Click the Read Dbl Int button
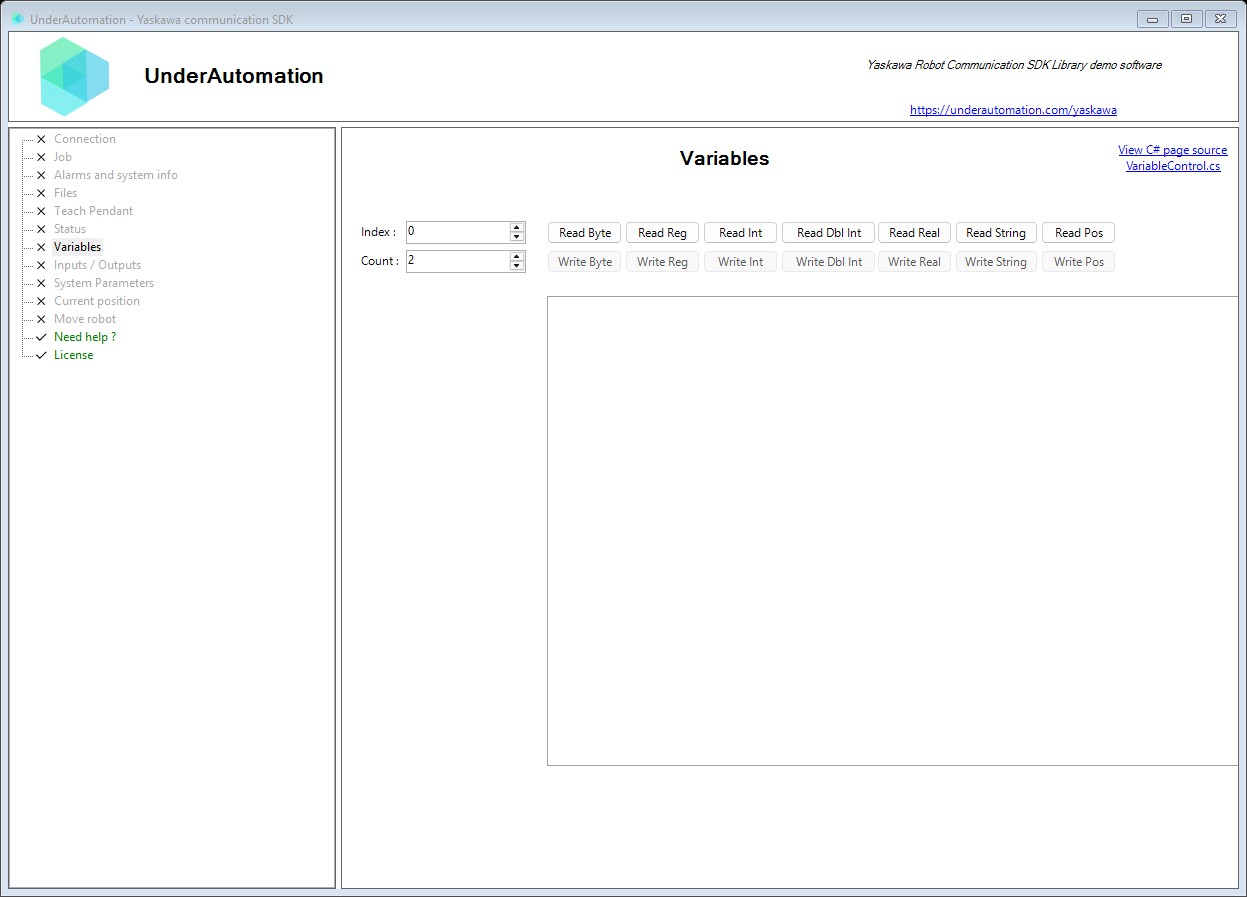 point(829,233)
